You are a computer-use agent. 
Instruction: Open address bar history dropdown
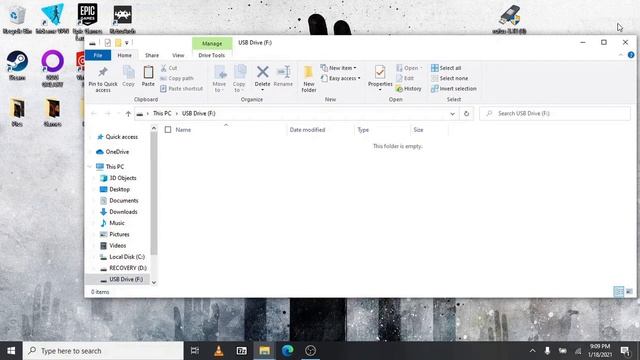452,114
